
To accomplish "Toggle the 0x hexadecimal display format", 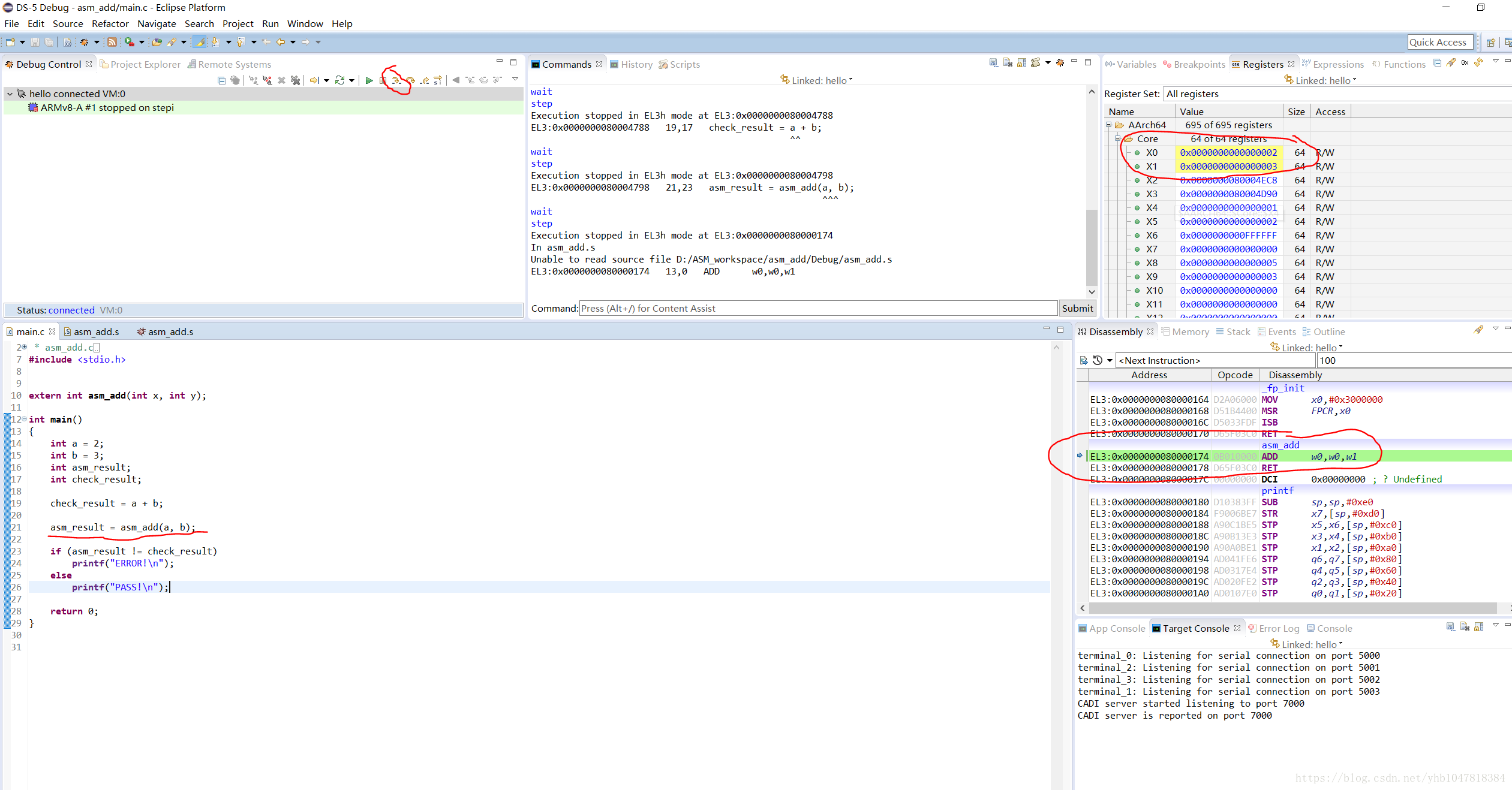I will [1465, 63].
